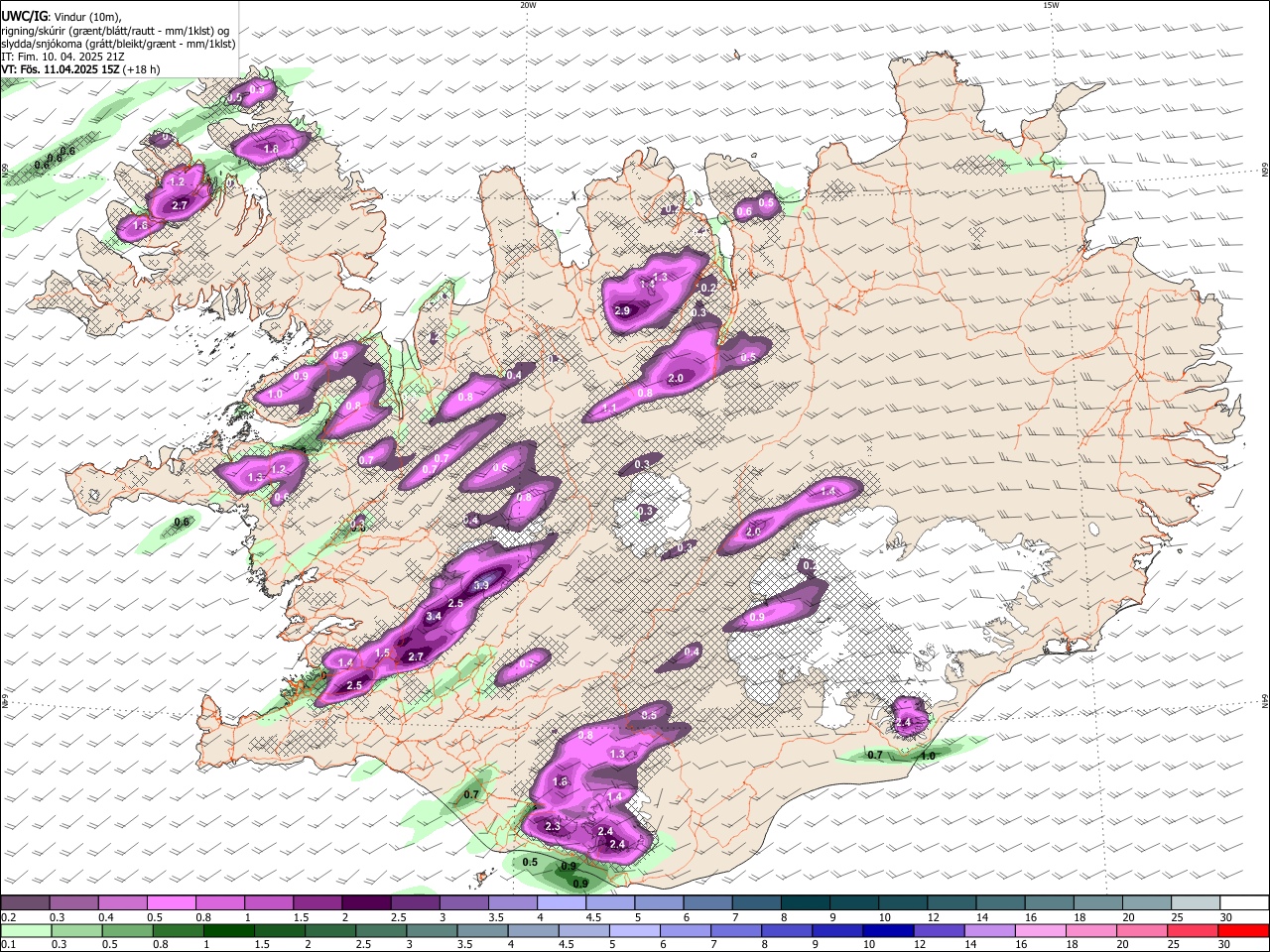Click the 20W longitude label
This screenshot has height=952, width=1270.
tap(528, 5)
